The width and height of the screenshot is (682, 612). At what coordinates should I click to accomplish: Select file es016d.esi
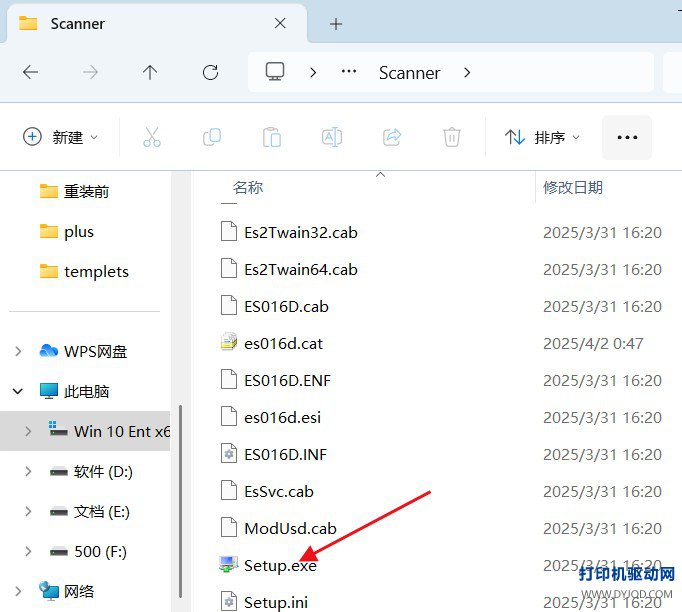pos(283,417)
